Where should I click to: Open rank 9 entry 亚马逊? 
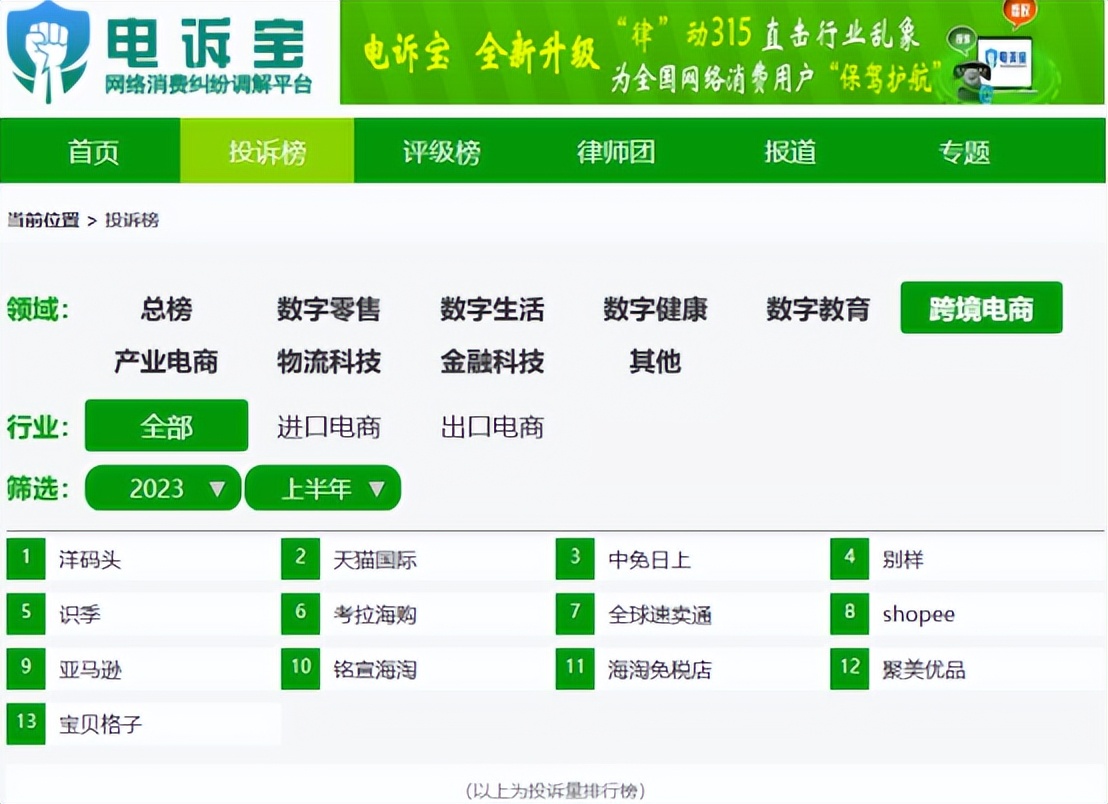coord(90,668)
